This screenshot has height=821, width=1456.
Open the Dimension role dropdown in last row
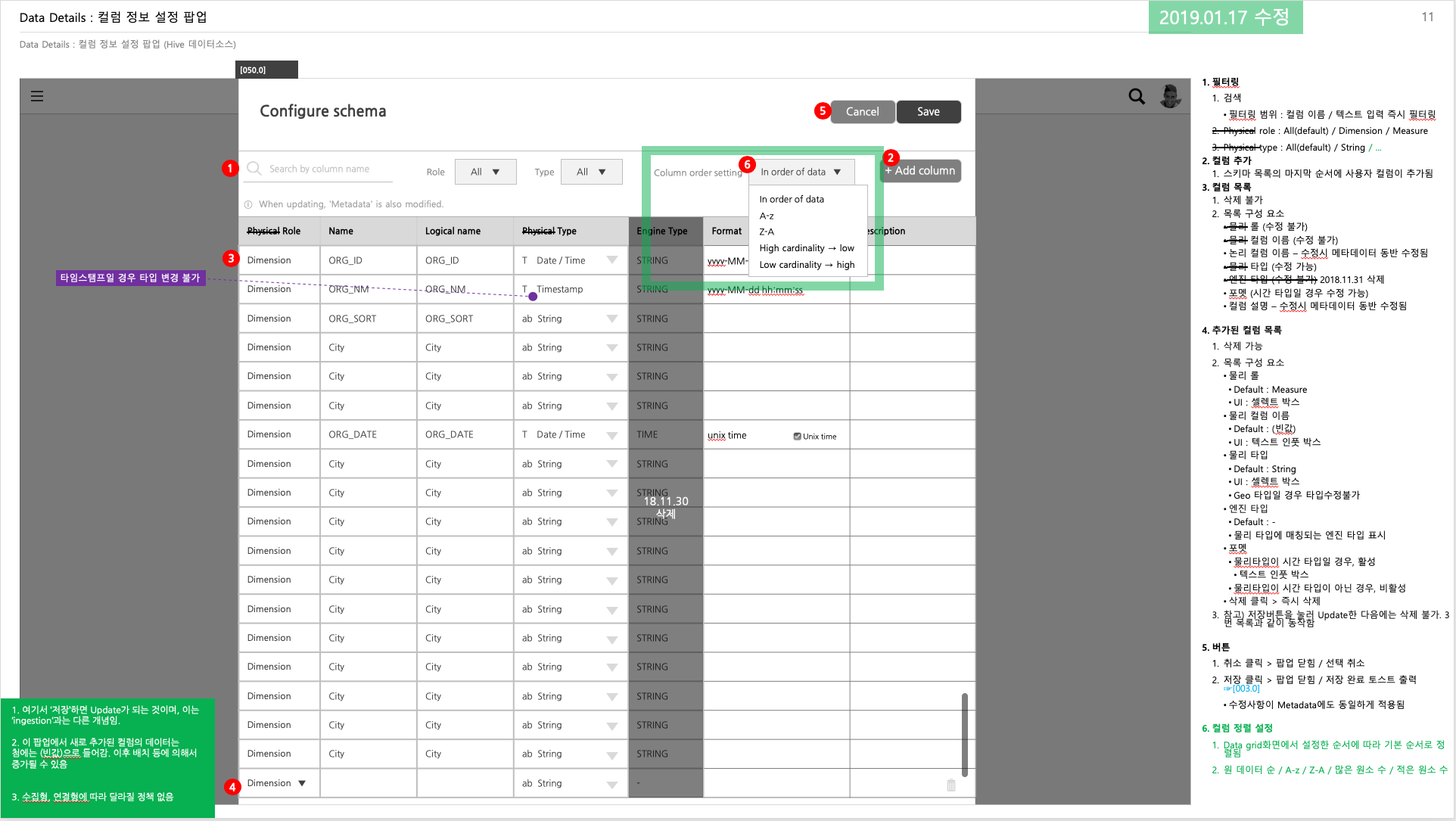[302, 783]
